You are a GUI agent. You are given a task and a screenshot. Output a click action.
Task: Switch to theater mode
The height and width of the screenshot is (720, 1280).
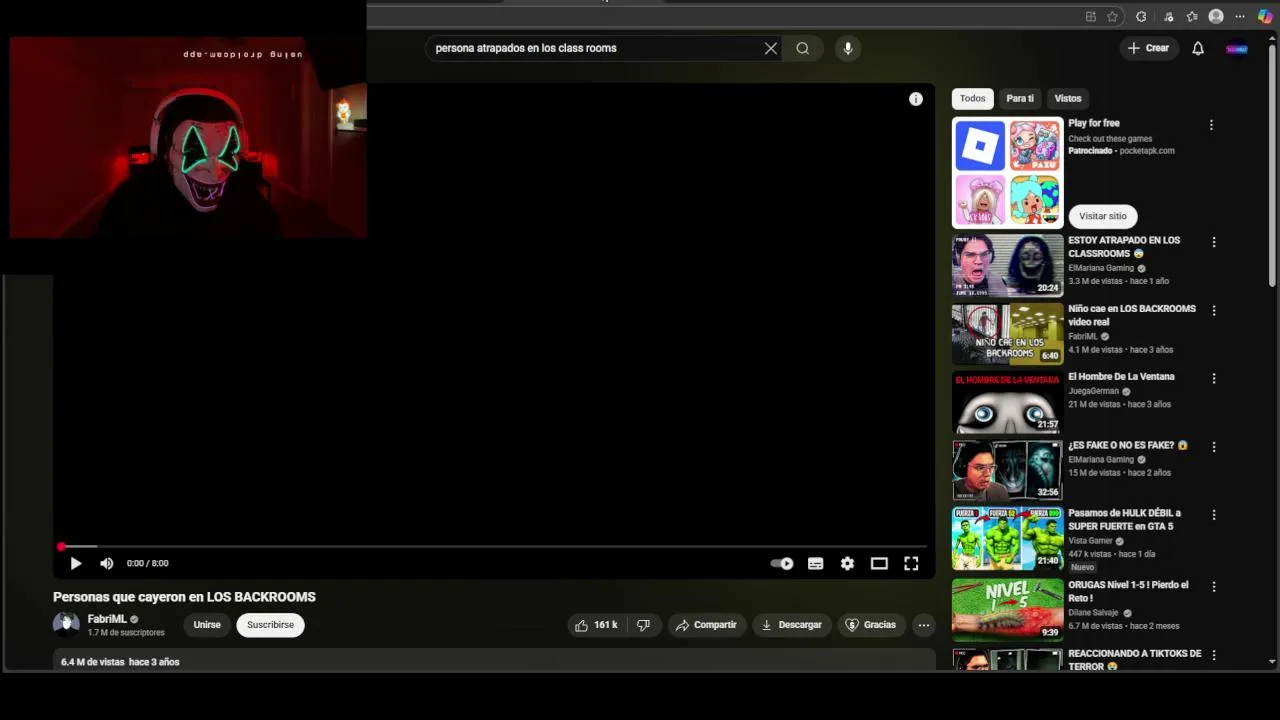coord(879,564)
